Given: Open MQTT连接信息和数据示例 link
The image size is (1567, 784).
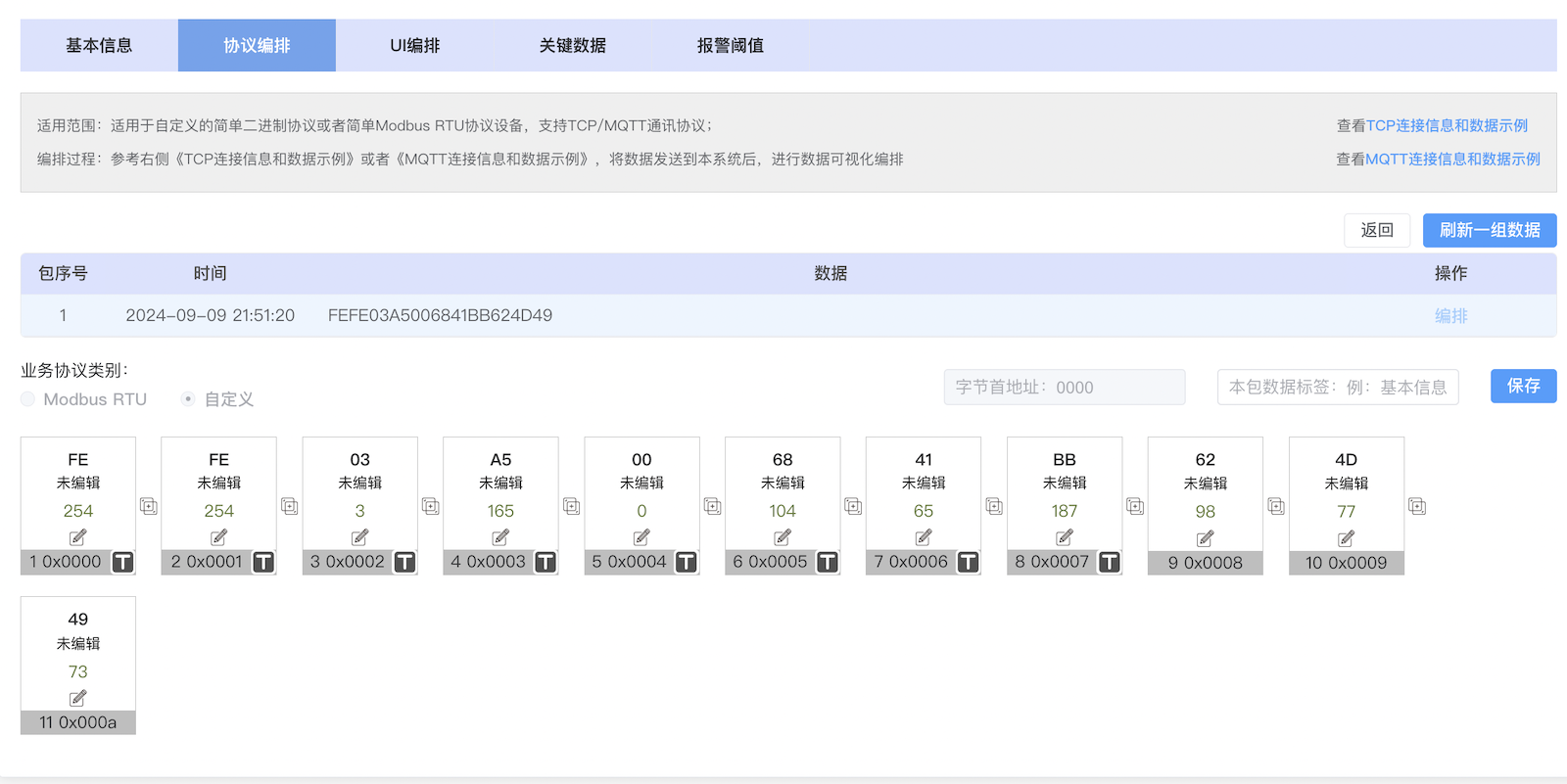Looking at the screenshot, I should click(1452, 159).
